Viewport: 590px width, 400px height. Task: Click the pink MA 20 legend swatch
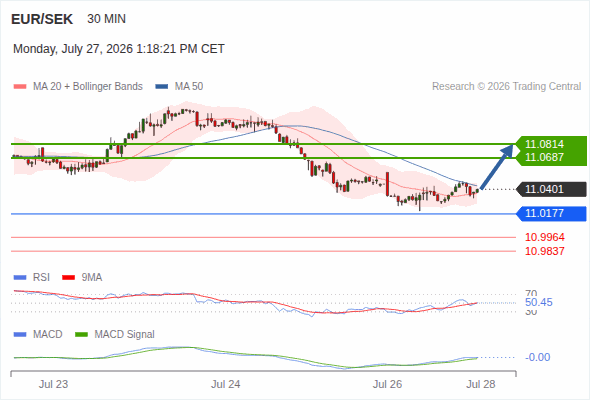click(x=20, y=87)
